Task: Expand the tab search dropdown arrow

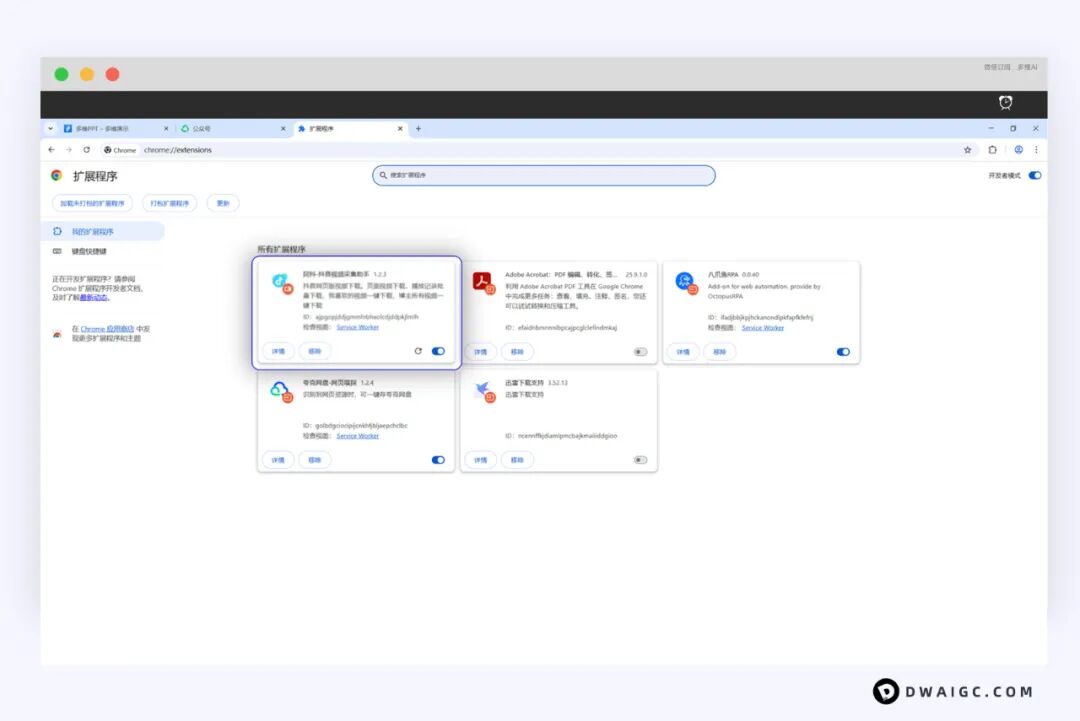Action: (x=51, y=128)
